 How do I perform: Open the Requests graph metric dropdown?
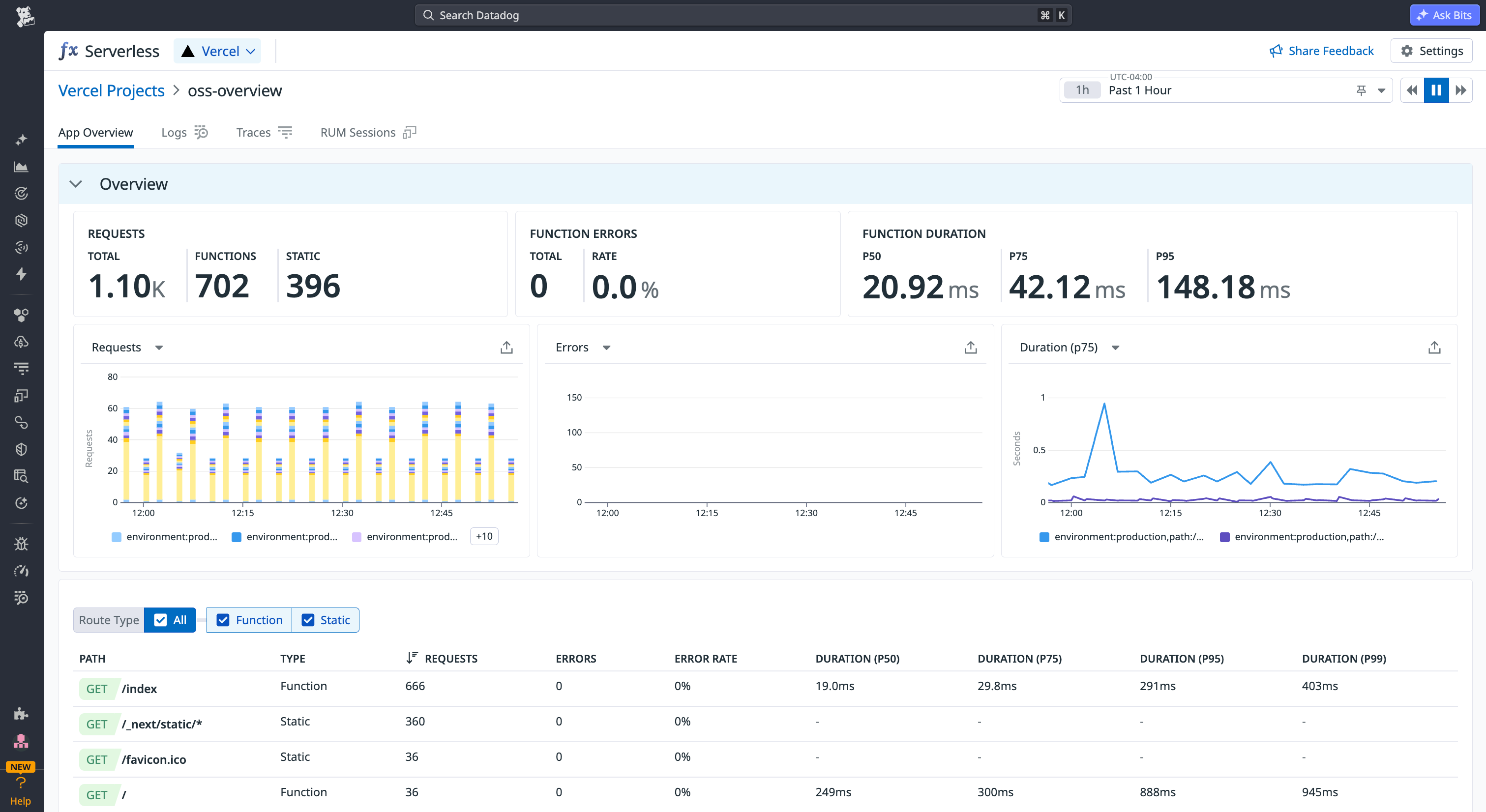159,348
